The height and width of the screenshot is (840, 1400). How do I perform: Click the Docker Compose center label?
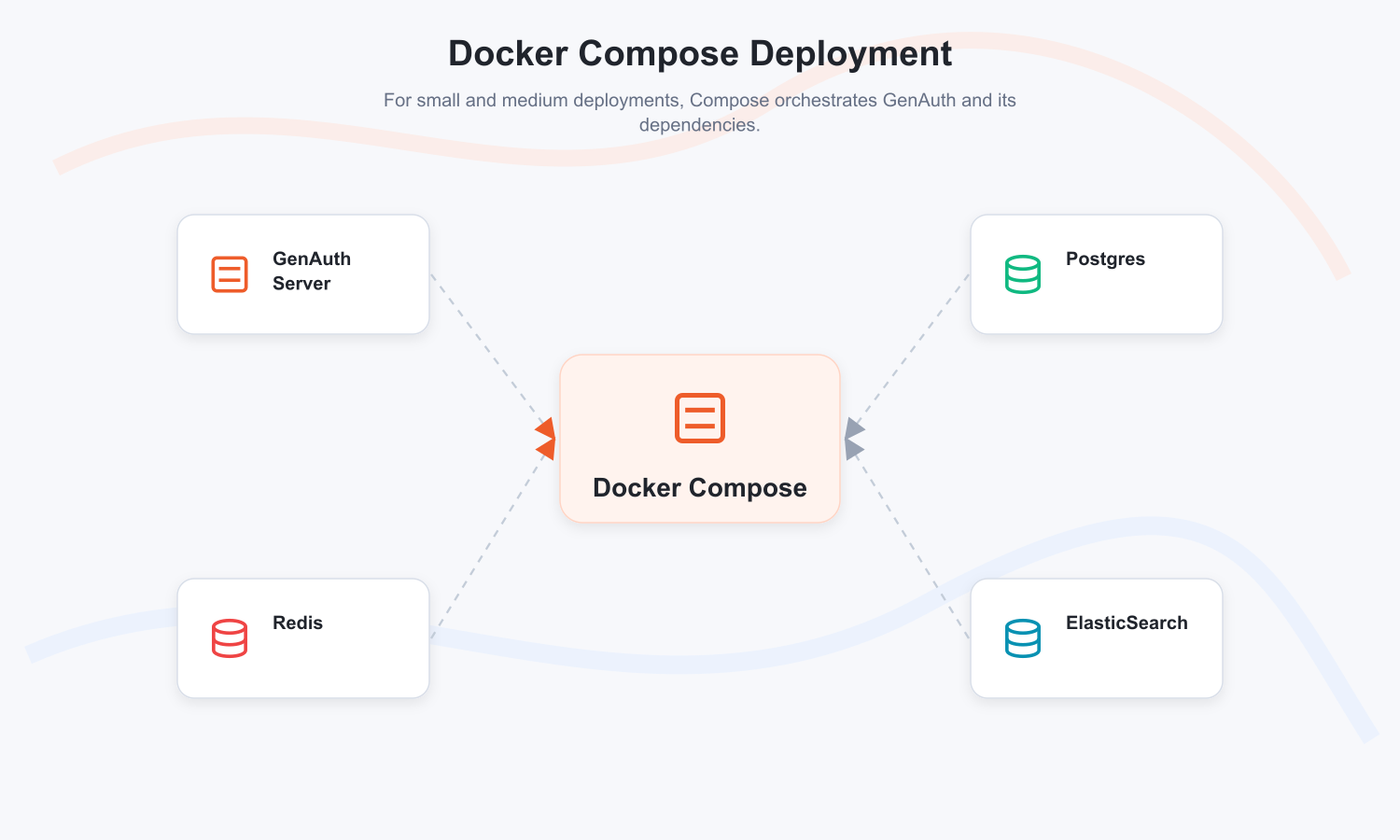[x=700, y=487]
